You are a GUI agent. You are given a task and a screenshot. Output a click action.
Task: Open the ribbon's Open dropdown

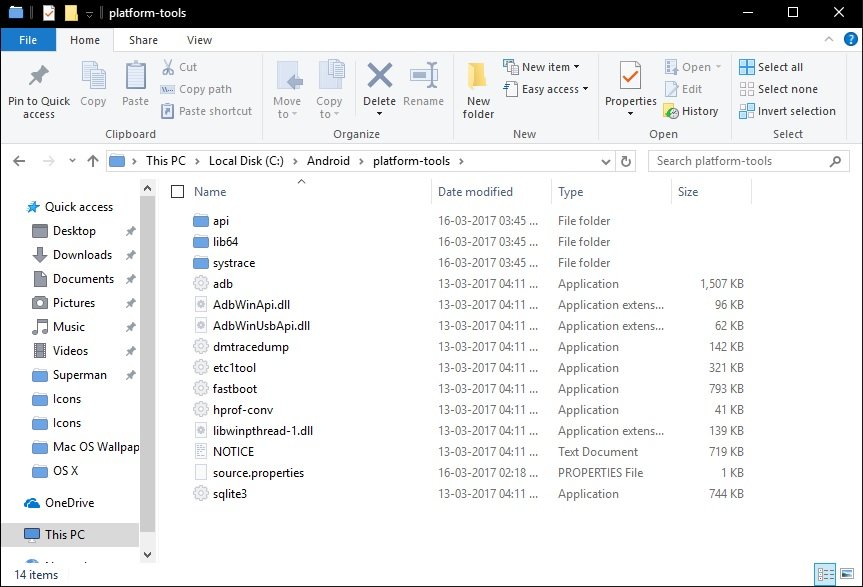(x=692, y=67)
